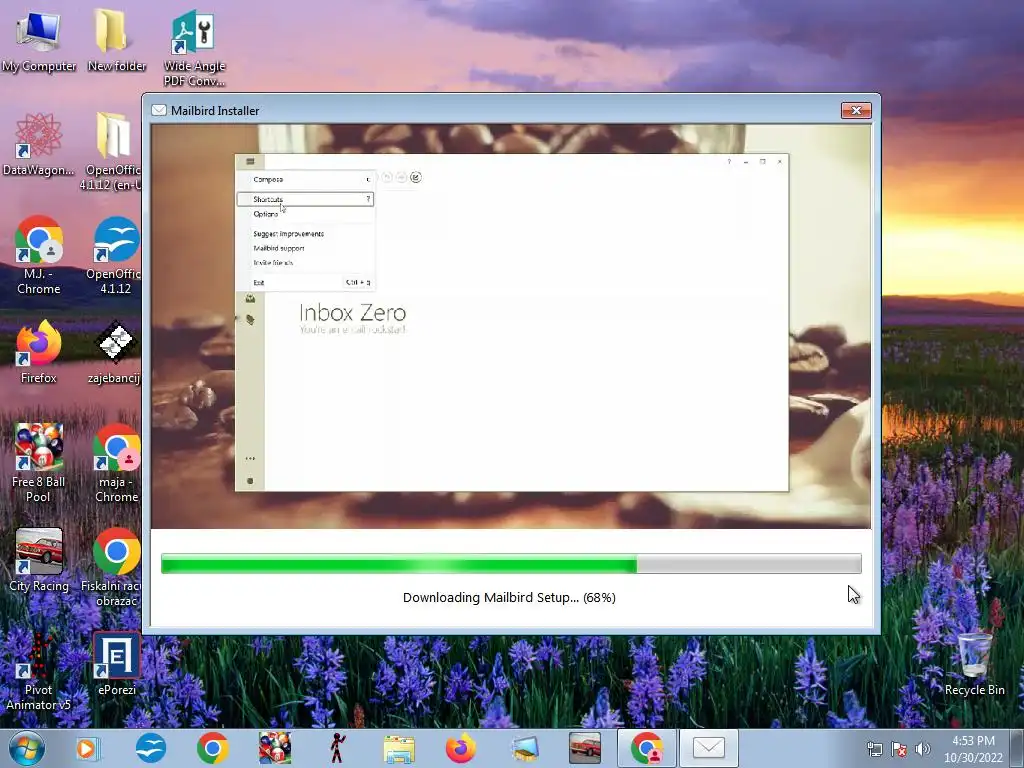Open the City Racing car taskbar icon
1024x768 pixels.
pos(584,748)
